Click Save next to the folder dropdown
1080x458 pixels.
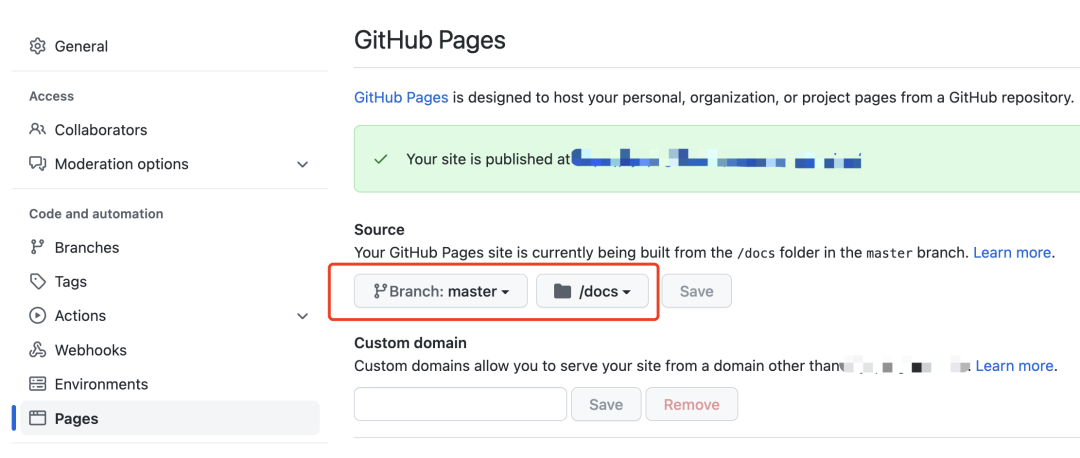696,291
